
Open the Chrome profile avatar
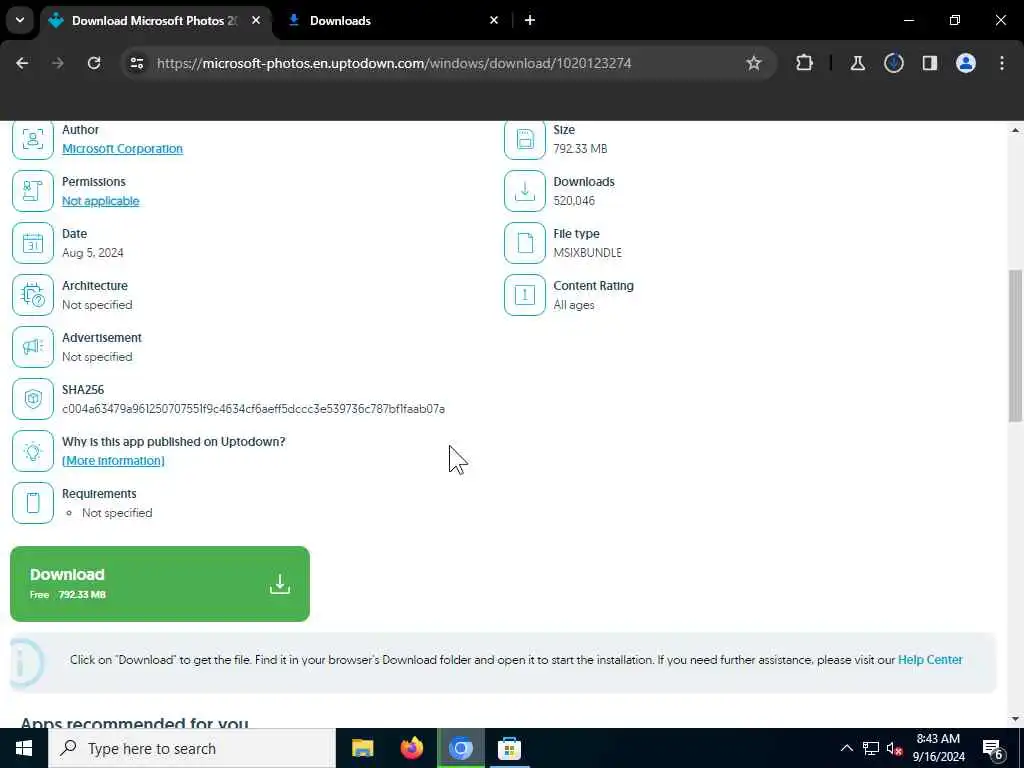pos(965,63)
